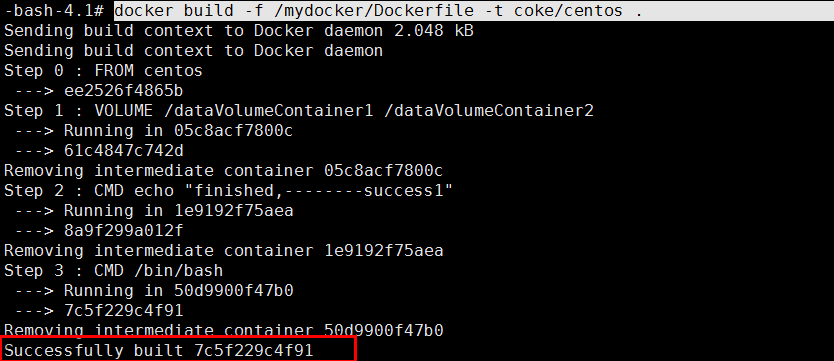Click the 'Successfully built 7c5f229c4f91' line
834x361 pixels.
[159, 351]
